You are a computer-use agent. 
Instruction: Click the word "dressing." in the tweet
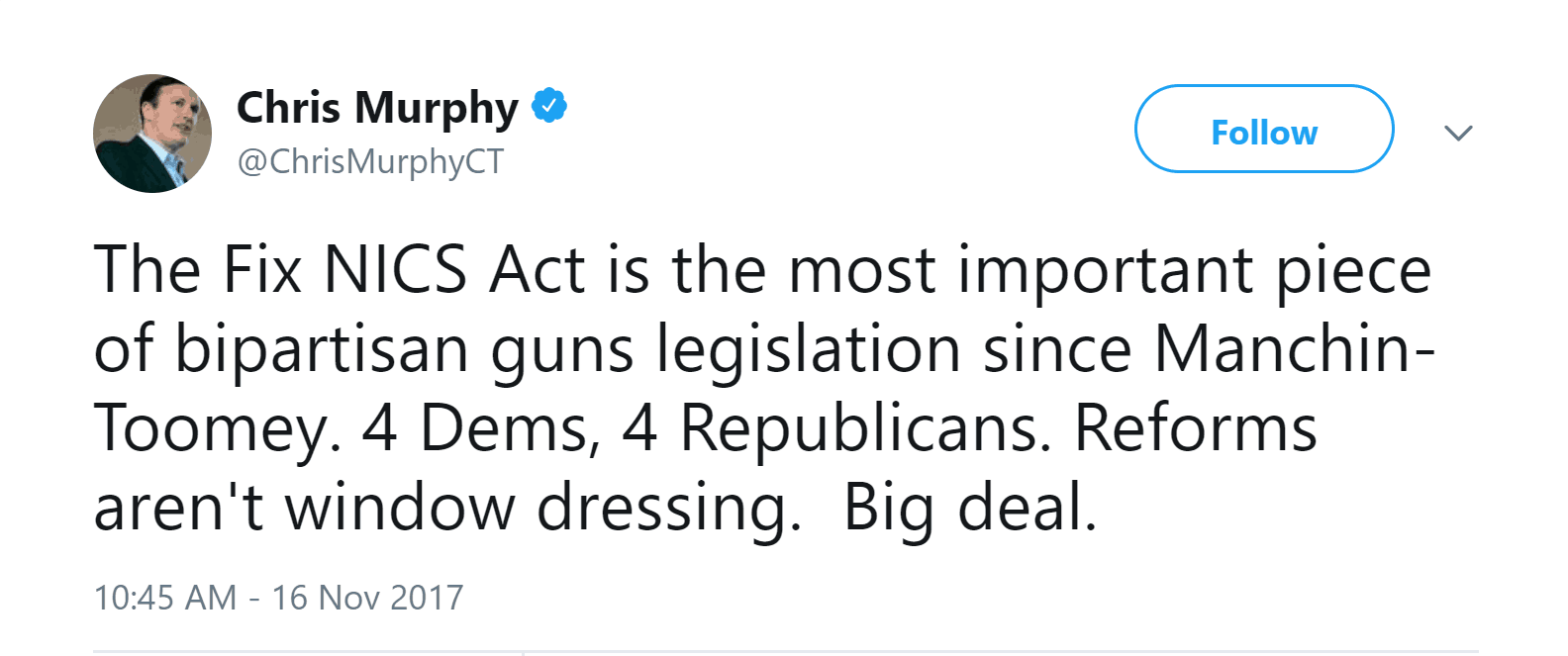coord(669,508)
